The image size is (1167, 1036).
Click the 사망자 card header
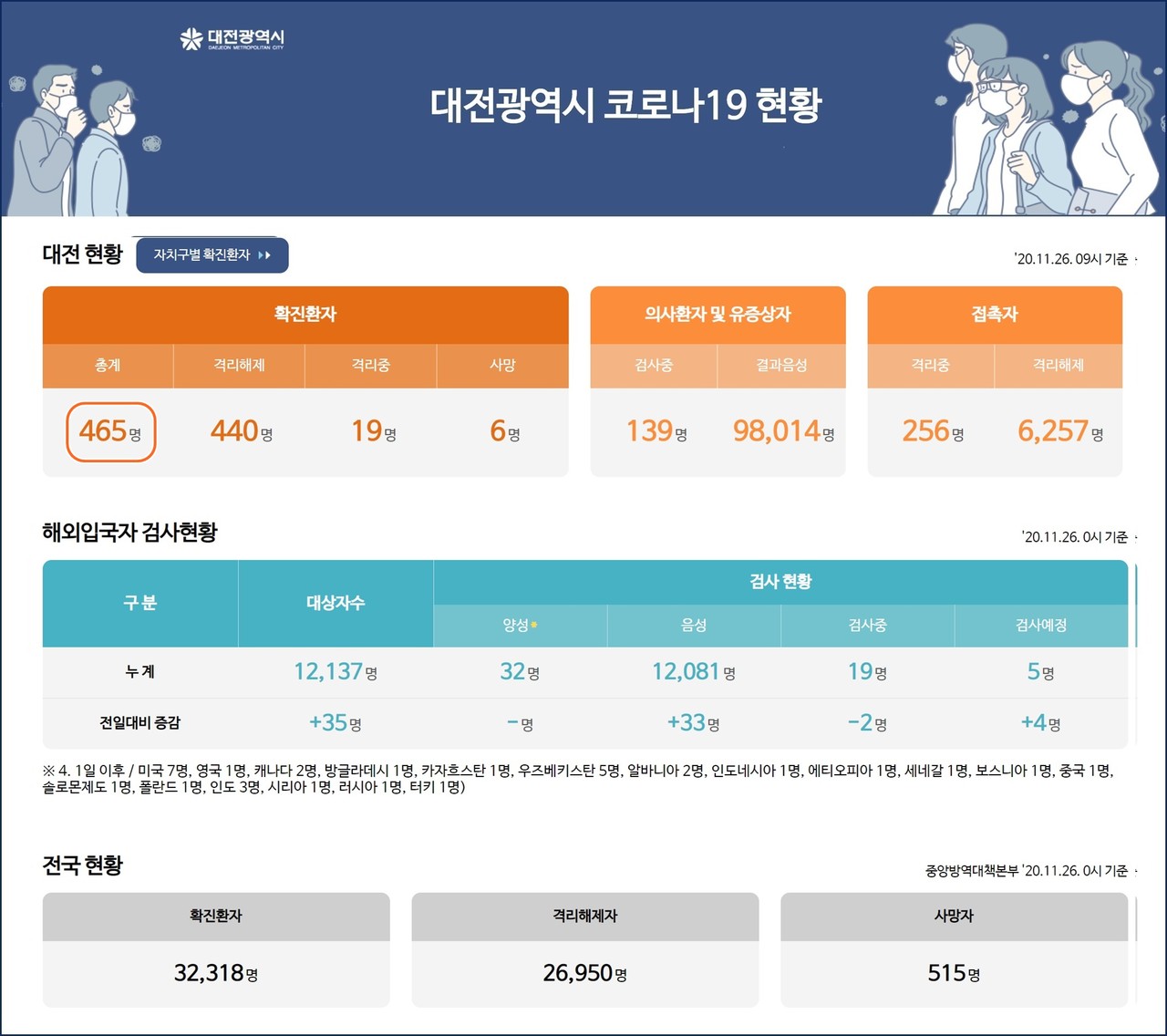(x=954, y=917)
